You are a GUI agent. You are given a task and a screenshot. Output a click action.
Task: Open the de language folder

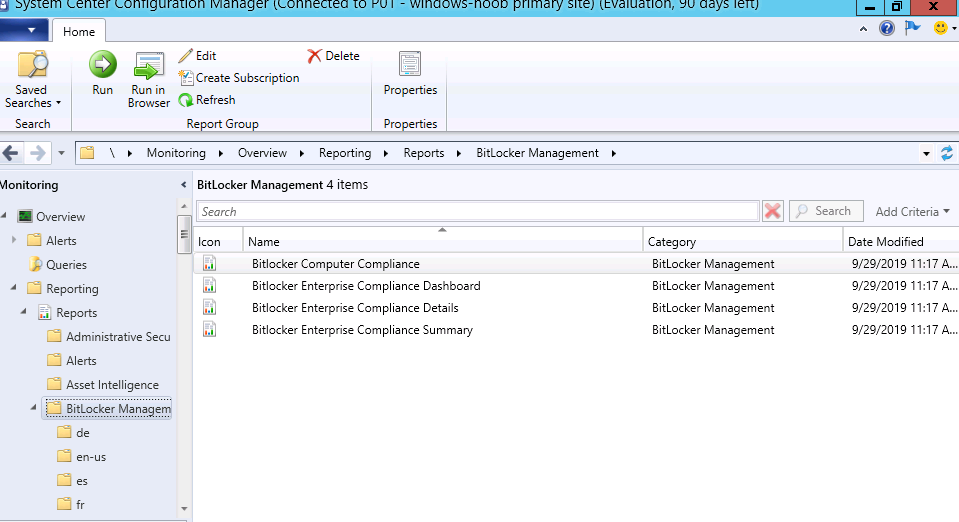pyautogui.click(x=83, y=433)
